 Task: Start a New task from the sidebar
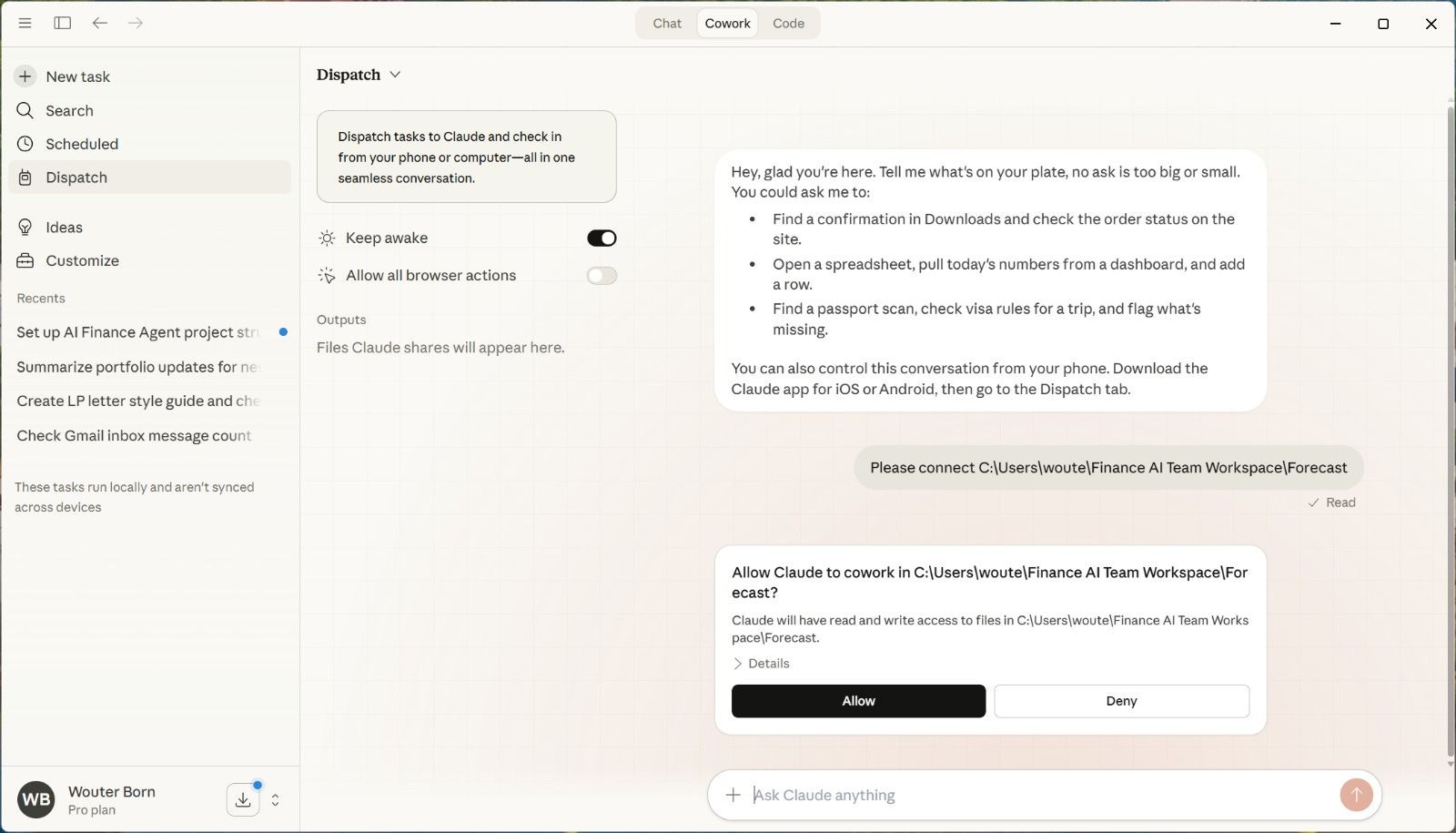[x=78, y=76]
